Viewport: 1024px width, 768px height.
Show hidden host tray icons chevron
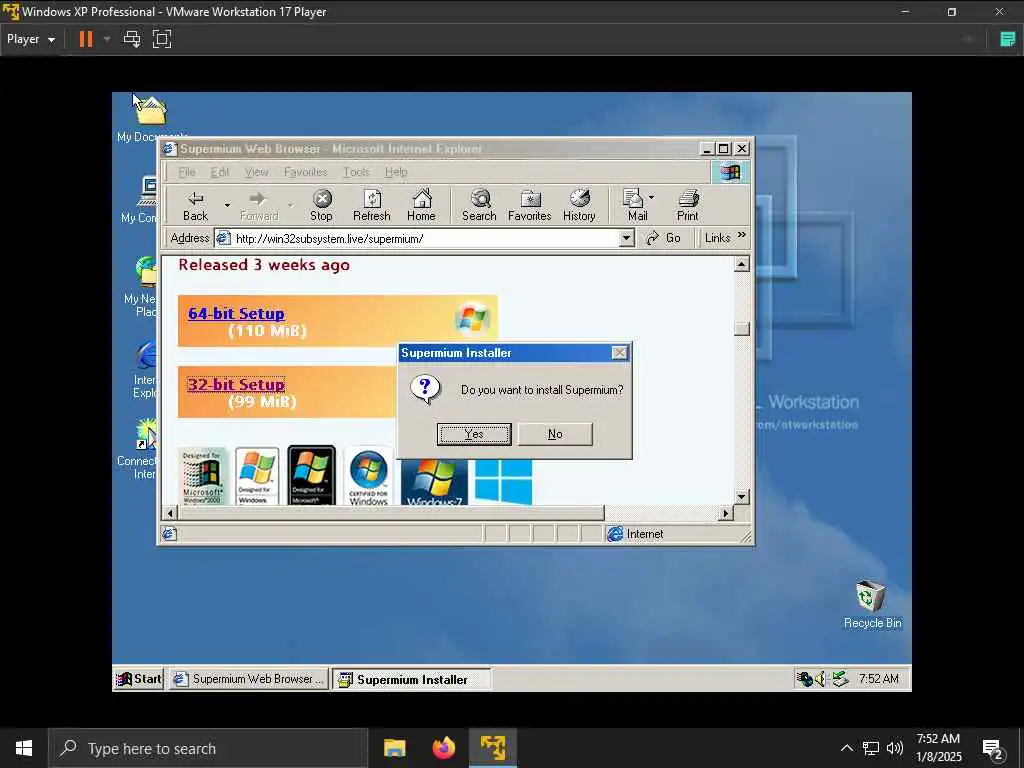(846, 748)
